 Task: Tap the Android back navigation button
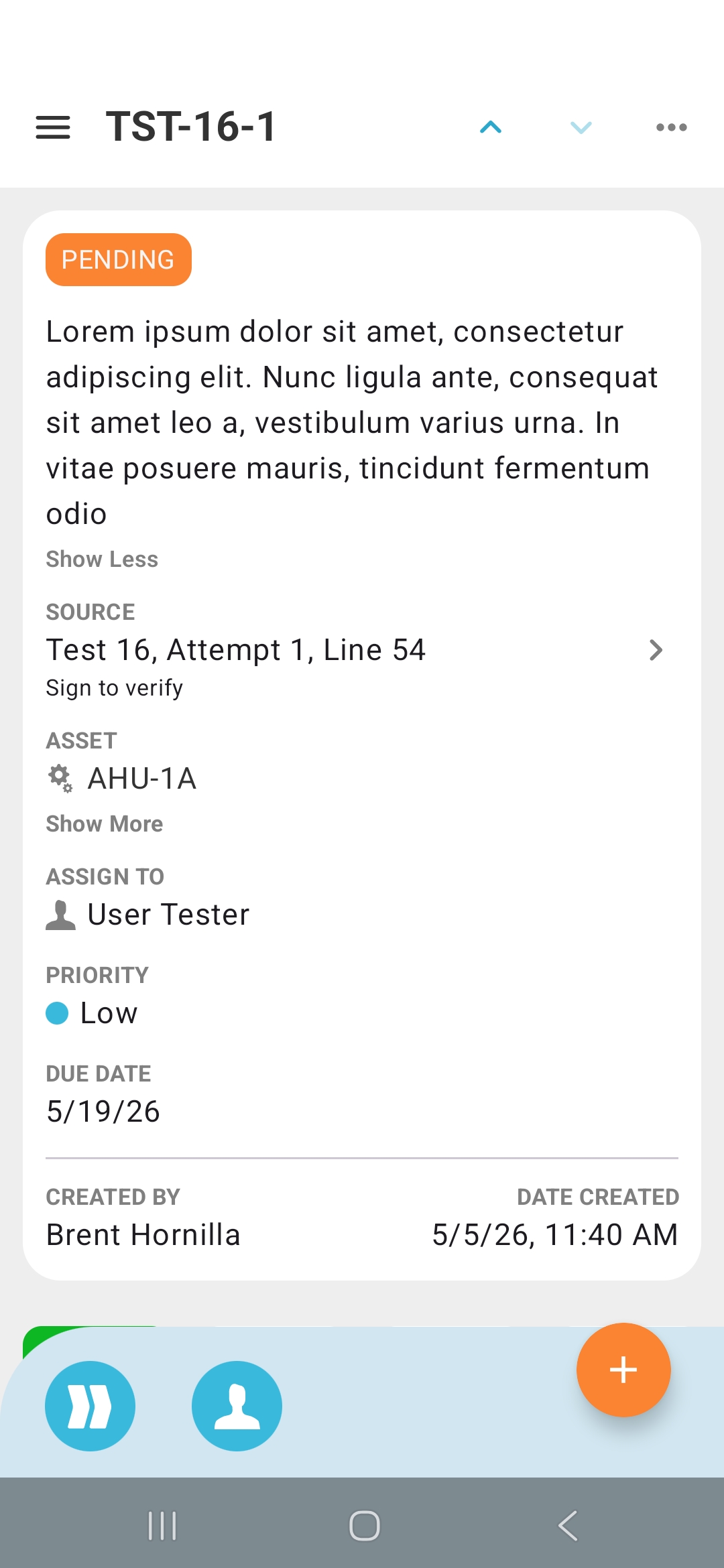click(568, 1526)
